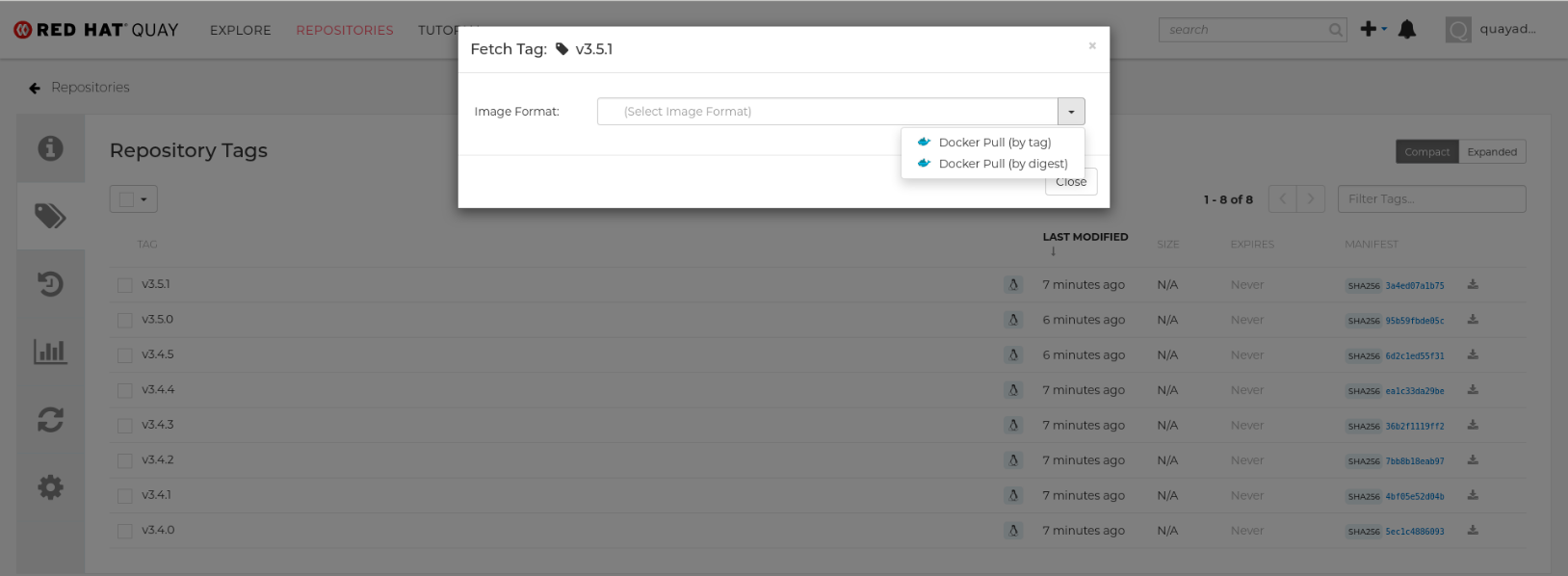Viewport: 1568px width, 576px height.
Task: Select the v3.4.2 tag checkbox
Action: pyautogui.click(x=125, y=460)
